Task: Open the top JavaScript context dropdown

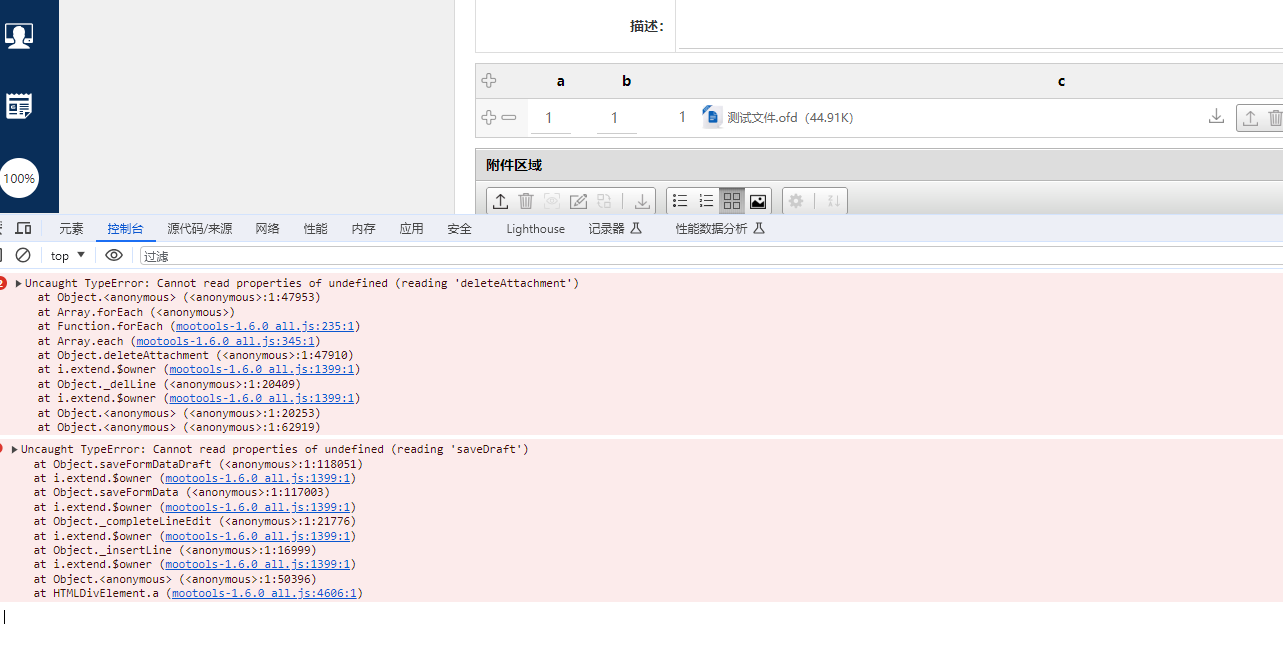Action: 68,256
